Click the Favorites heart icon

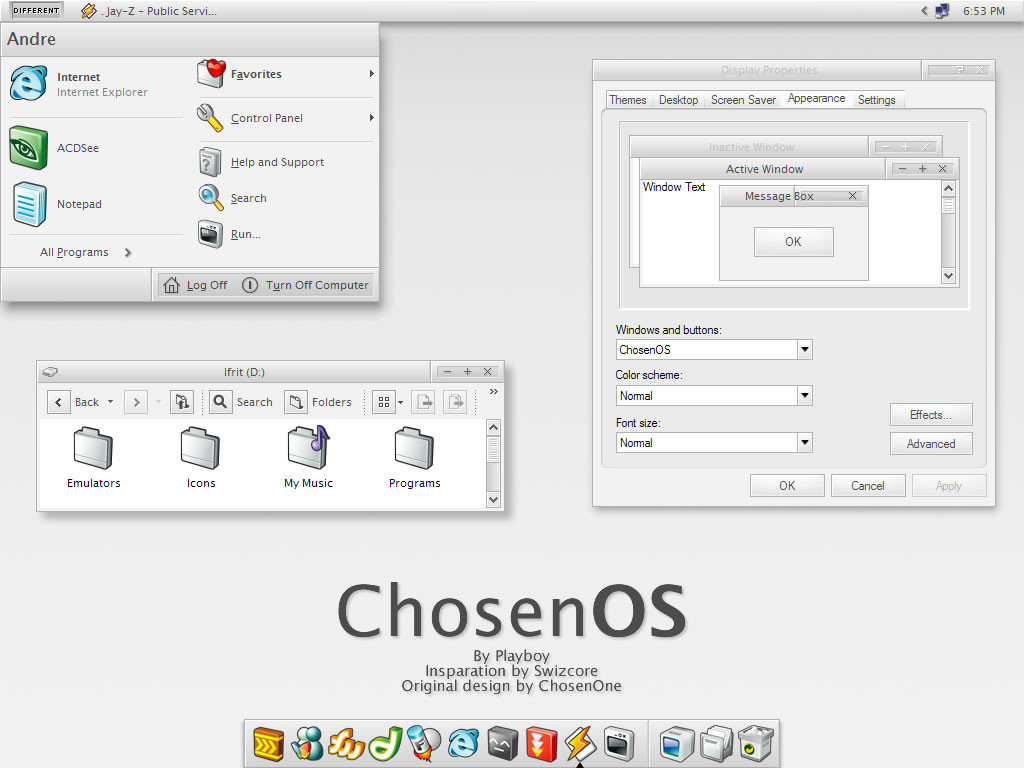(211, 73)
